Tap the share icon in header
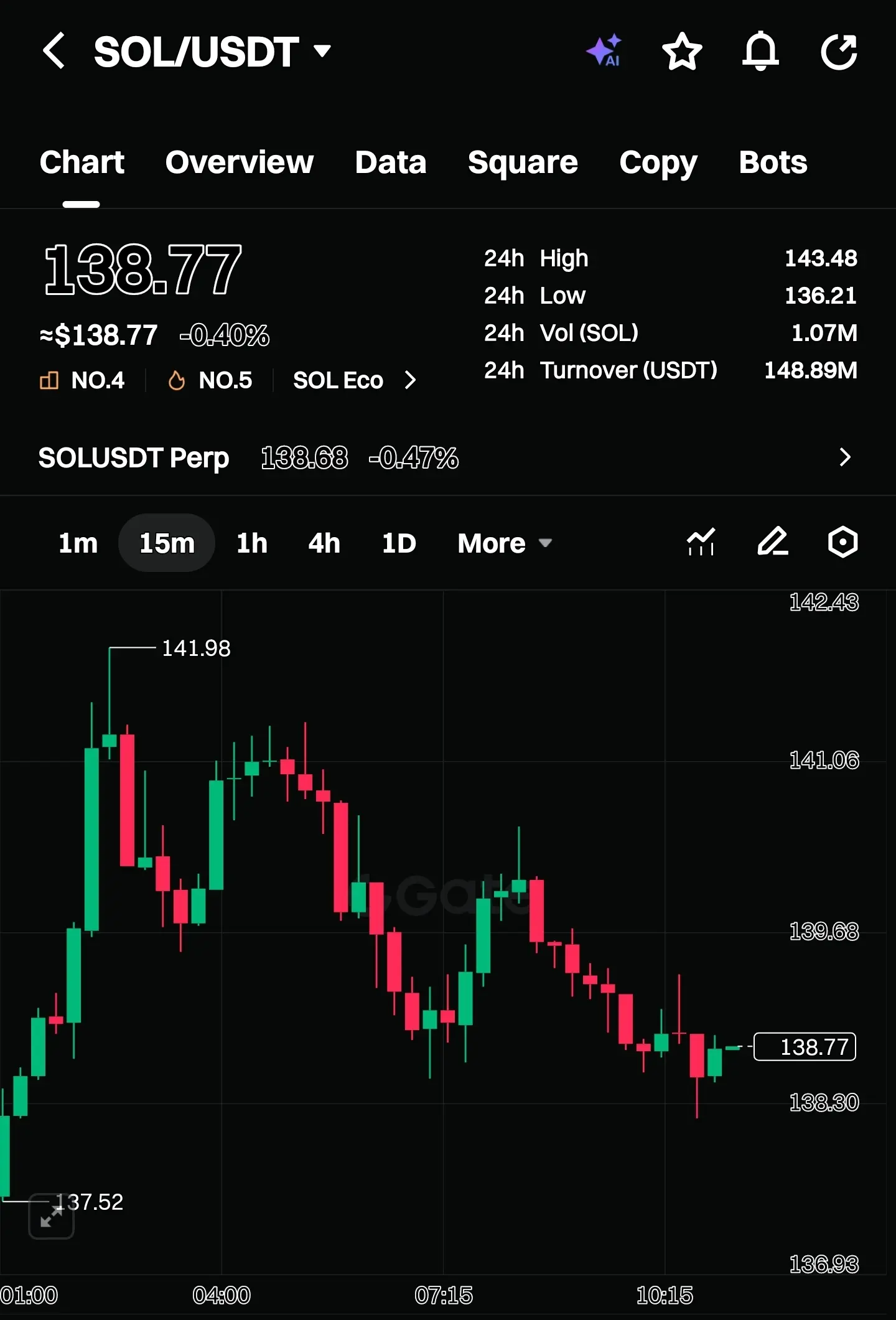The image size is (896, 1320). click(x=839, y=51)
